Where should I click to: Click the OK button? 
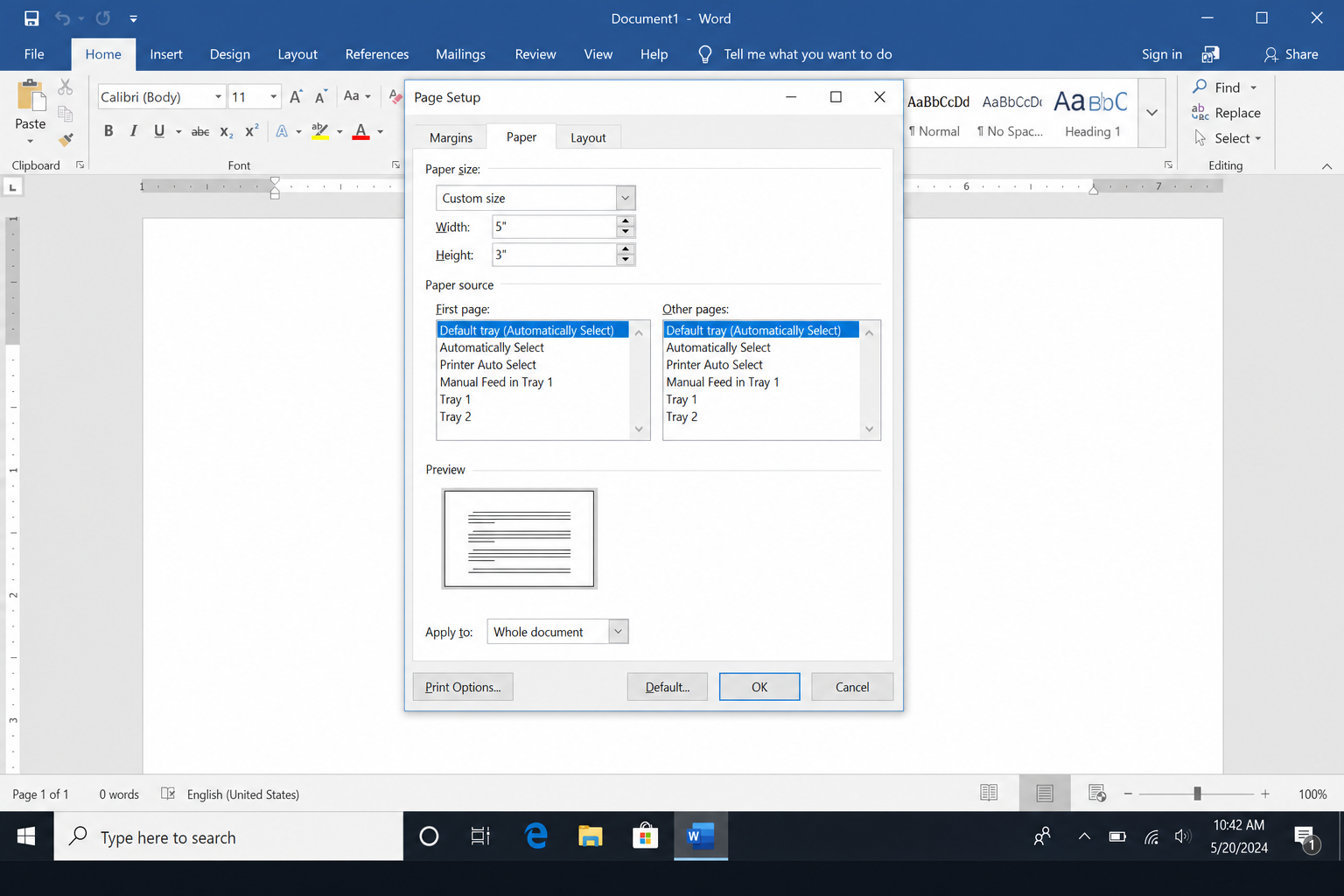759,687
